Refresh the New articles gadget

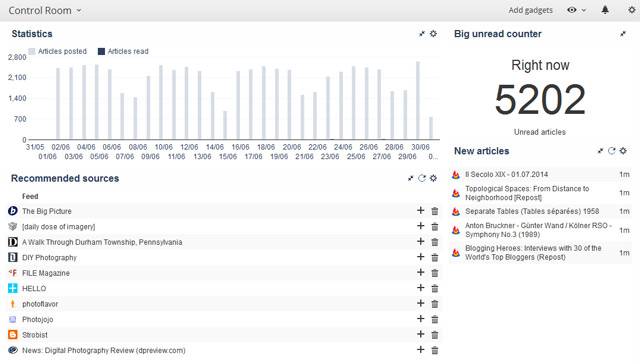611,151
